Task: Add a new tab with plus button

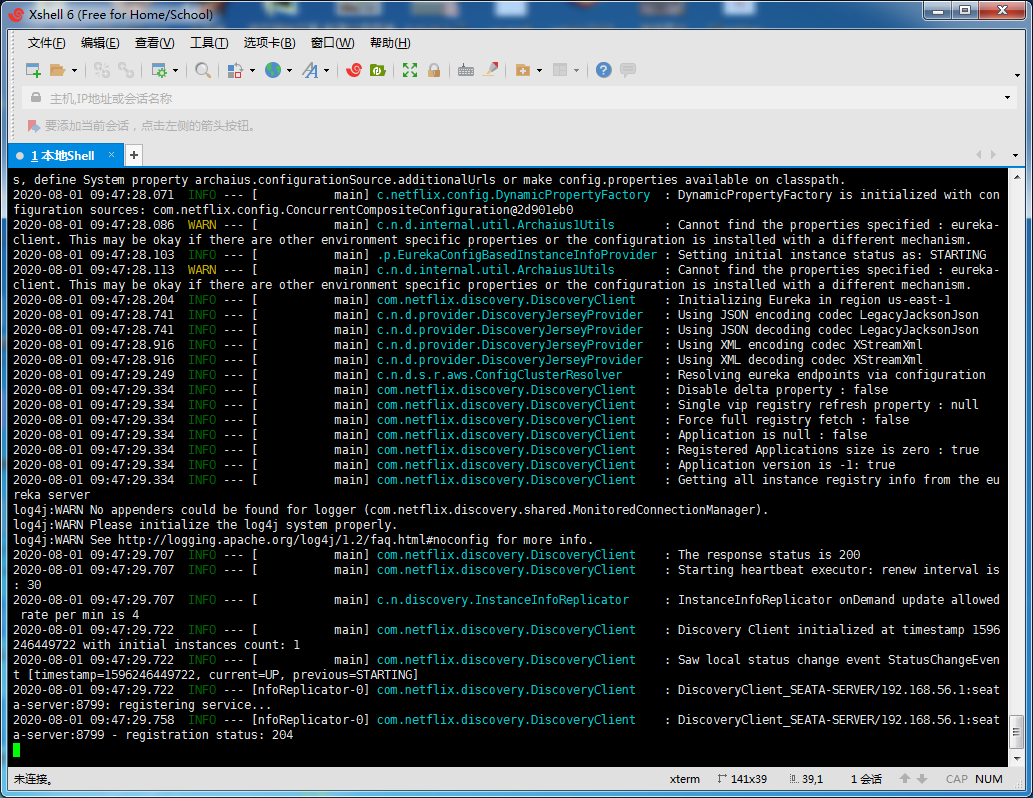Action: click(x=134, y=155)
